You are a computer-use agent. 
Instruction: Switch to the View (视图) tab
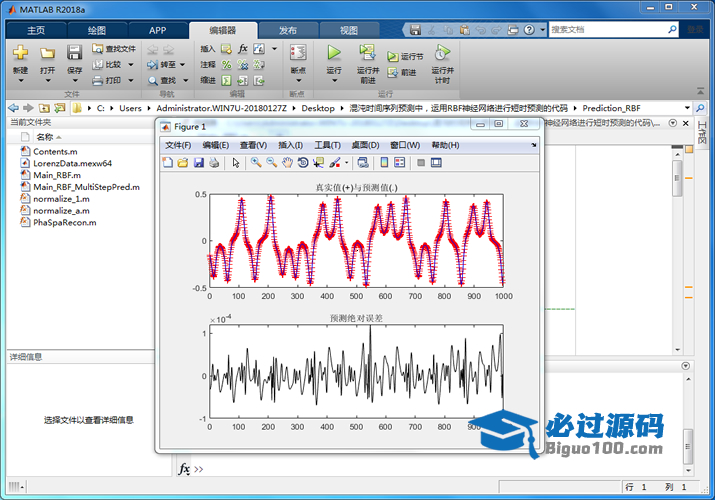[349, 31]
